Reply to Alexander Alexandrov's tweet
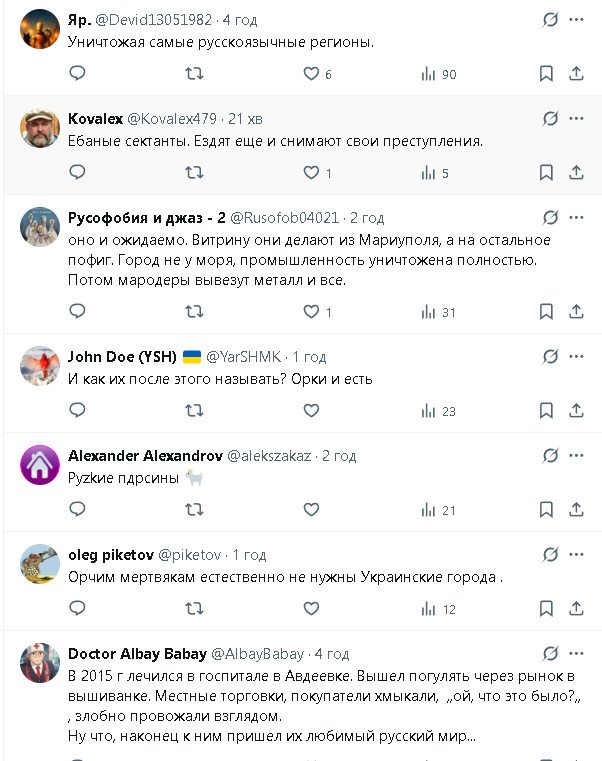The height and width of the screenshot is (761, 602). 77,510
